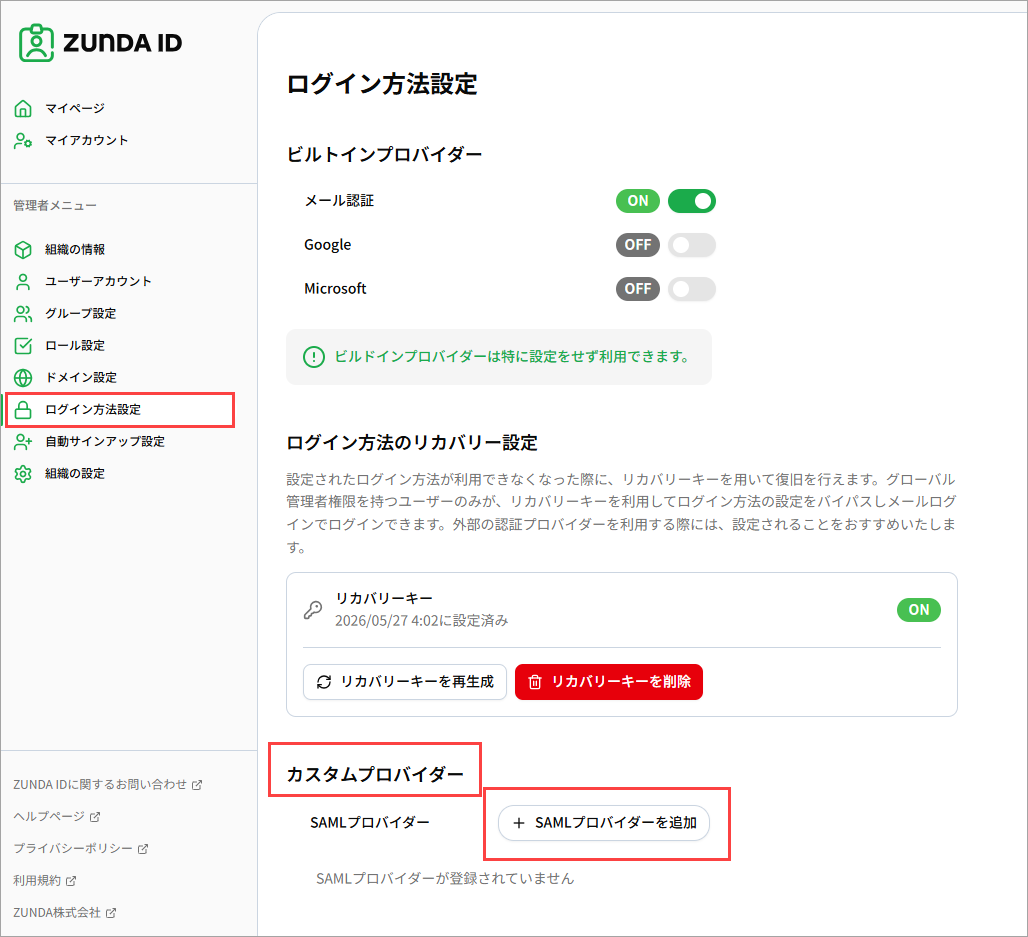Click external-link icon next to 利用規約
The image size is (1028, 937).
click(71, 881)
